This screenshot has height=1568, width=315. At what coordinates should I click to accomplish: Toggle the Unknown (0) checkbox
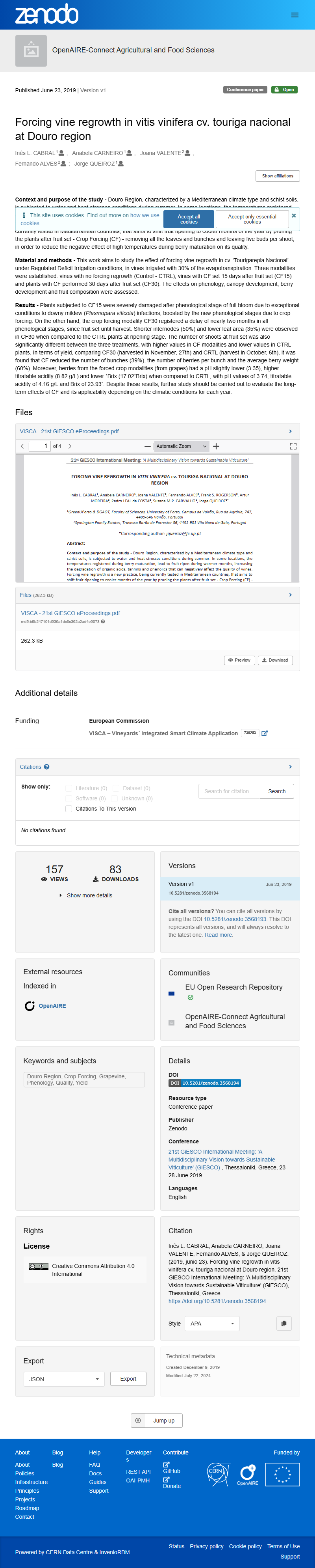(x=115, y=799)
